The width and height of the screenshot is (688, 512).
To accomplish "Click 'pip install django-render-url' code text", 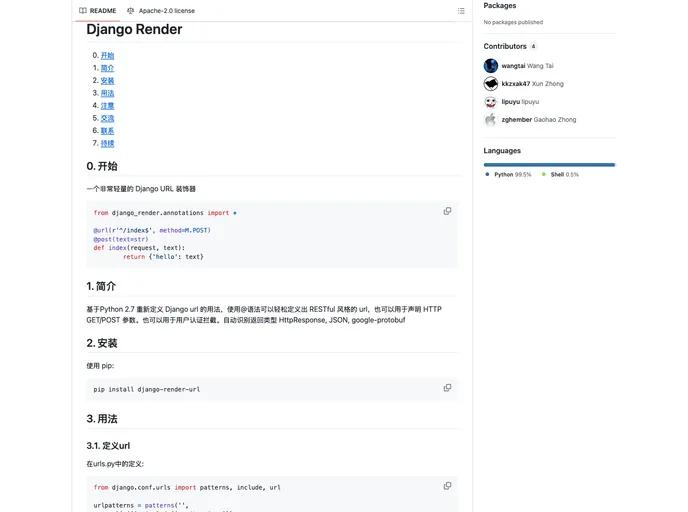I will 147,389.
